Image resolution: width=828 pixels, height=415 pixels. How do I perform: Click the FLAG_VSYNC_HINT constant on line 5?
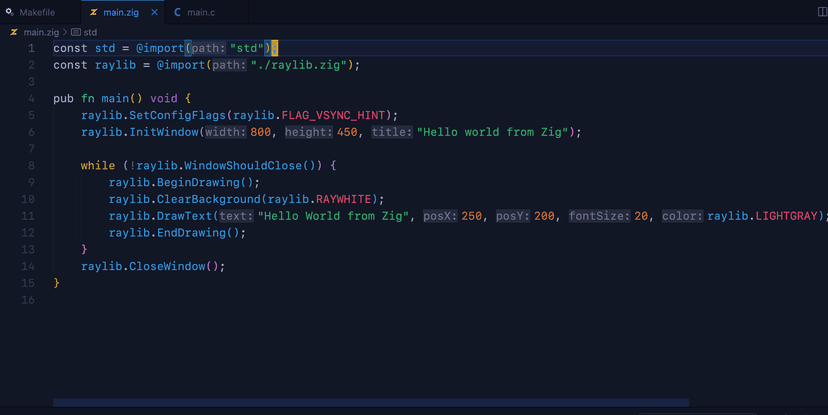click(x=333, y=115)
